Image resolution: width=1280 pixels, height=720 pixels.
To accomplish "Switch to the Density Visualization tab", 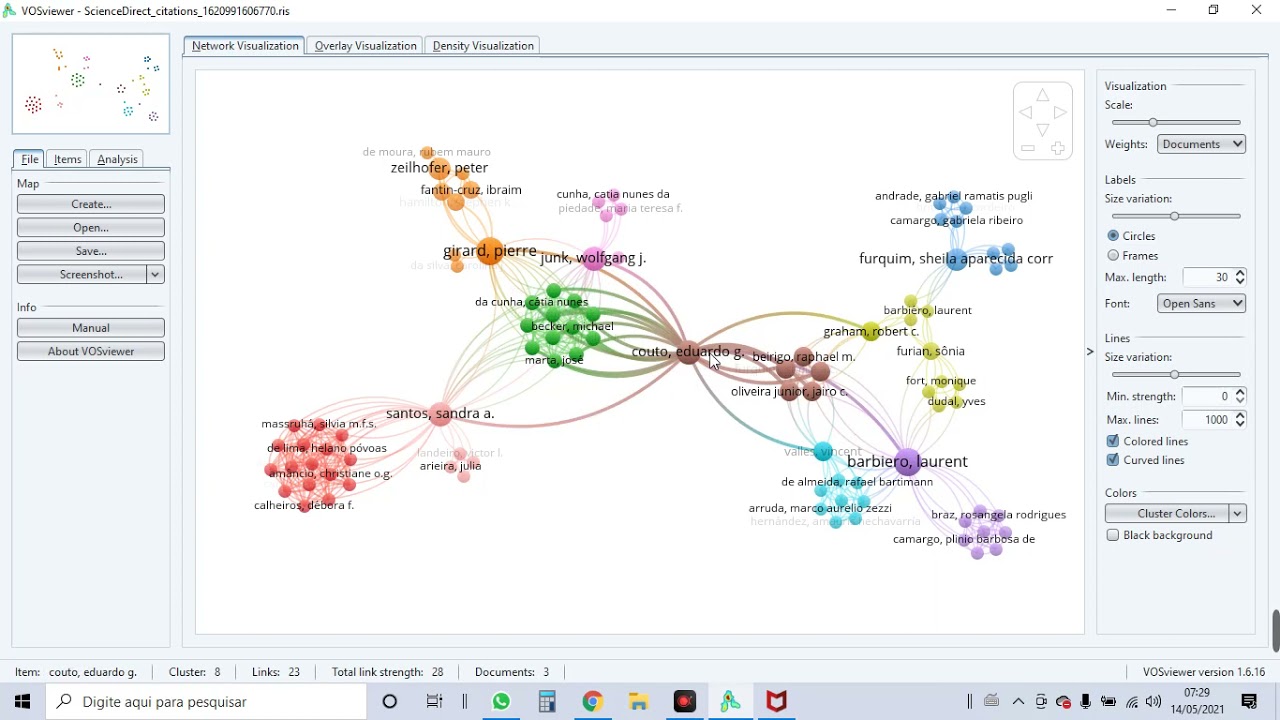I will tap(483, 46).
